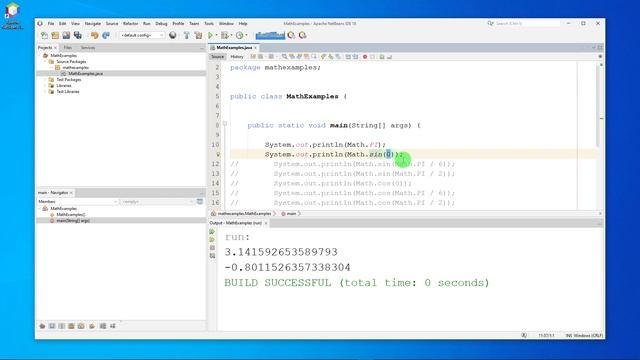
Task: Click the Stop icon in Output panel
Action: (212, 248)
